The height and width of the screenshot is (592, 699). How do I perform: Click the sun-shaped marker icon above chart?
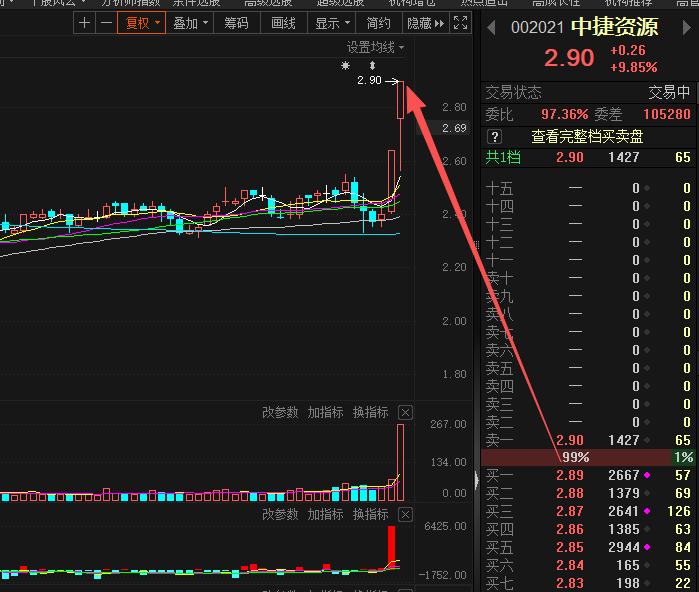[345, 66]
